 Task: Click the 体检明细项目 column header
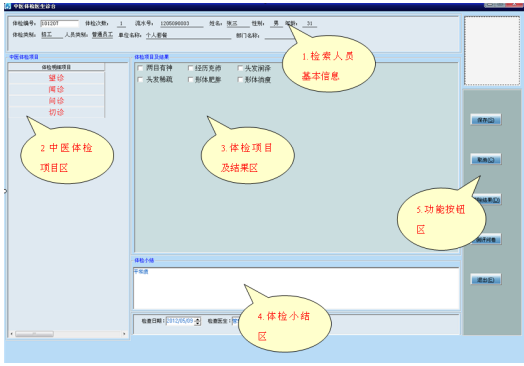[56, 67]
